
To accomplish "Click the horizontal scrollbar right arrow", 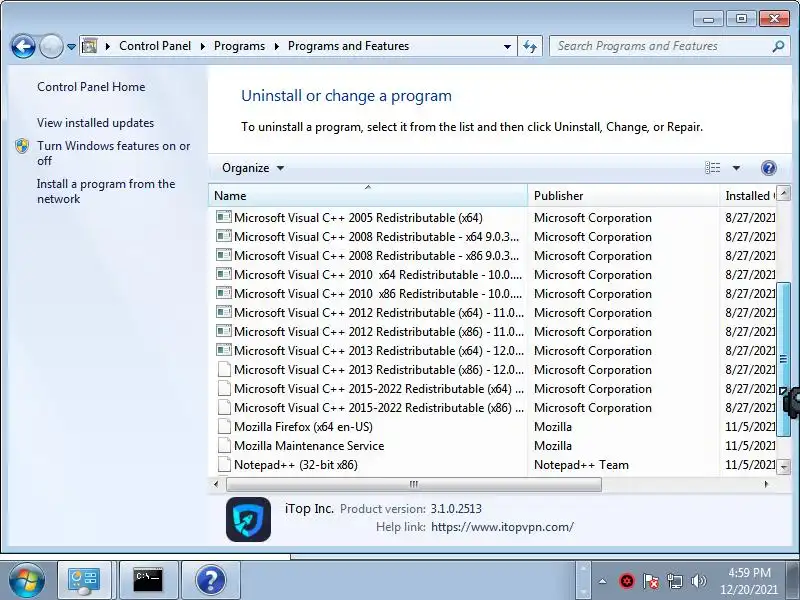I will point(766,484).
